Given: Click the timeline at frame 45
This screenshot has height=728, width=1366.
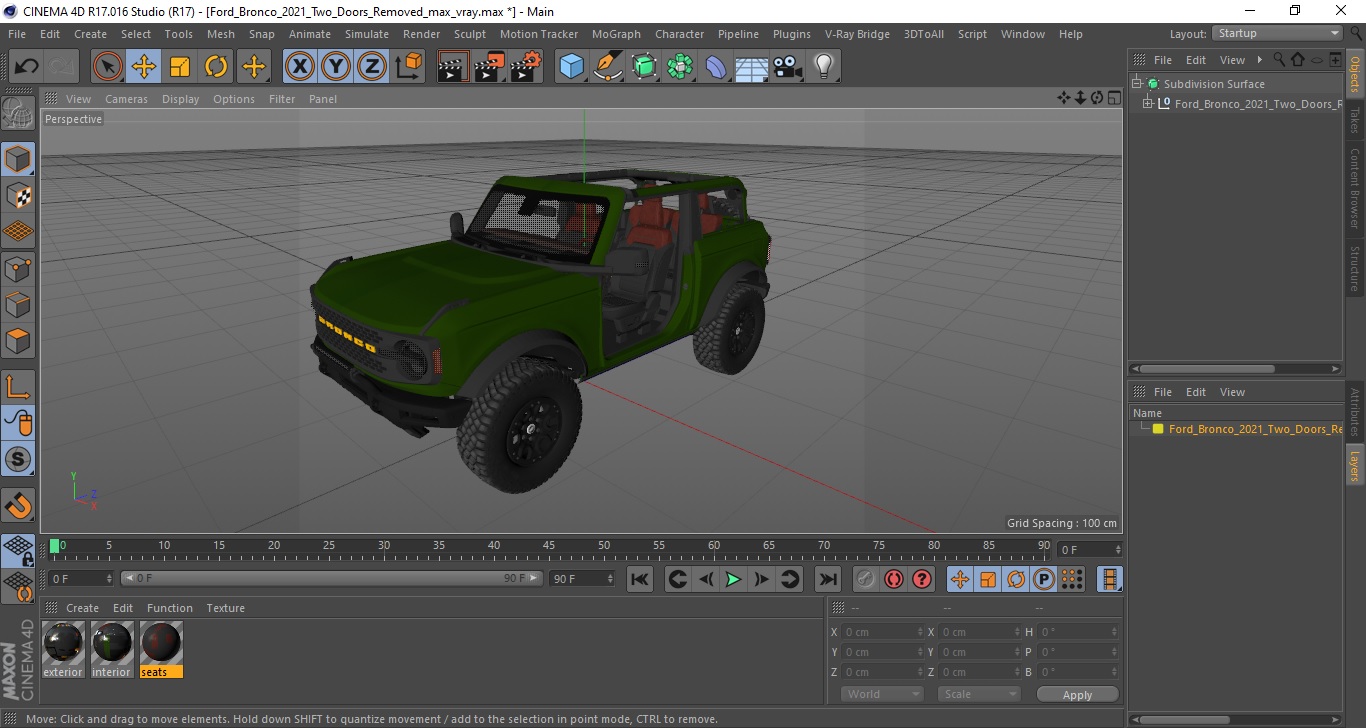Looking at the screenshot, I should coord(549,546).
